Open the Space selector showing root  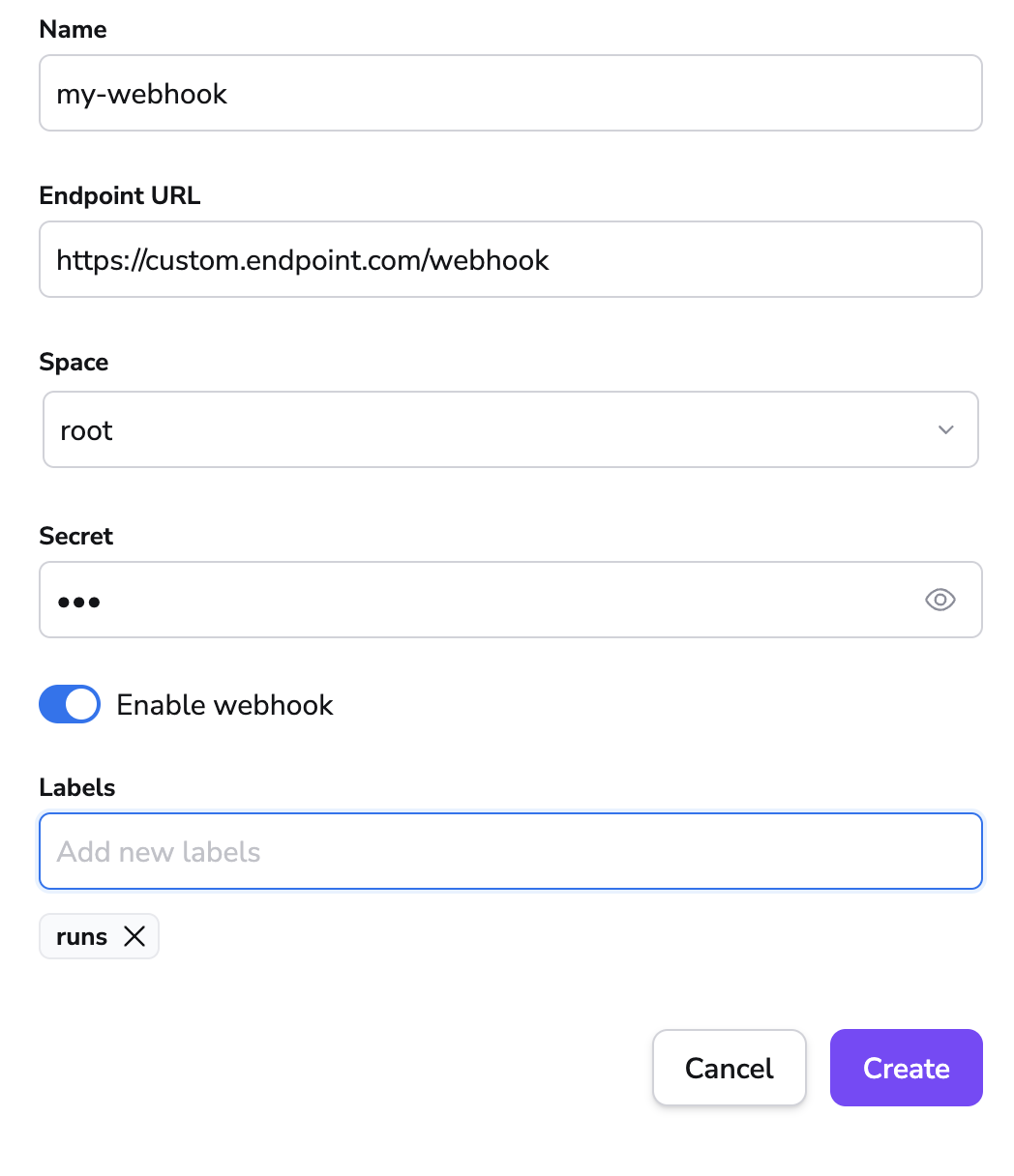point(484,430)
